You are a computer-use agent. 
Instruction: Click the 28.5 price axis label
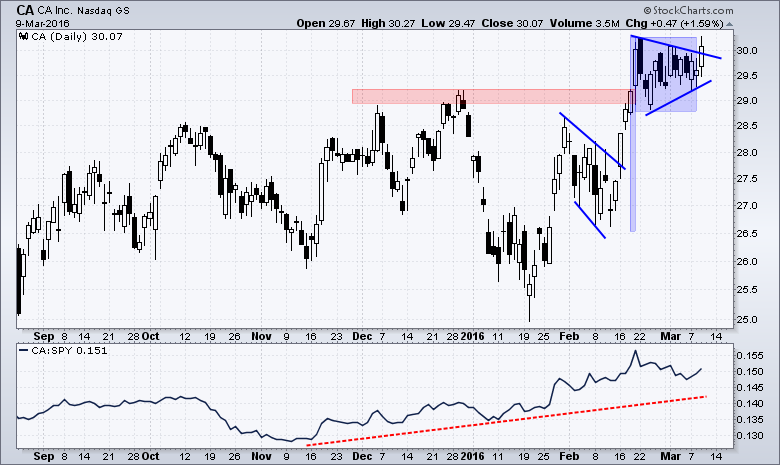pyautogui.click(x=747, y=126)
